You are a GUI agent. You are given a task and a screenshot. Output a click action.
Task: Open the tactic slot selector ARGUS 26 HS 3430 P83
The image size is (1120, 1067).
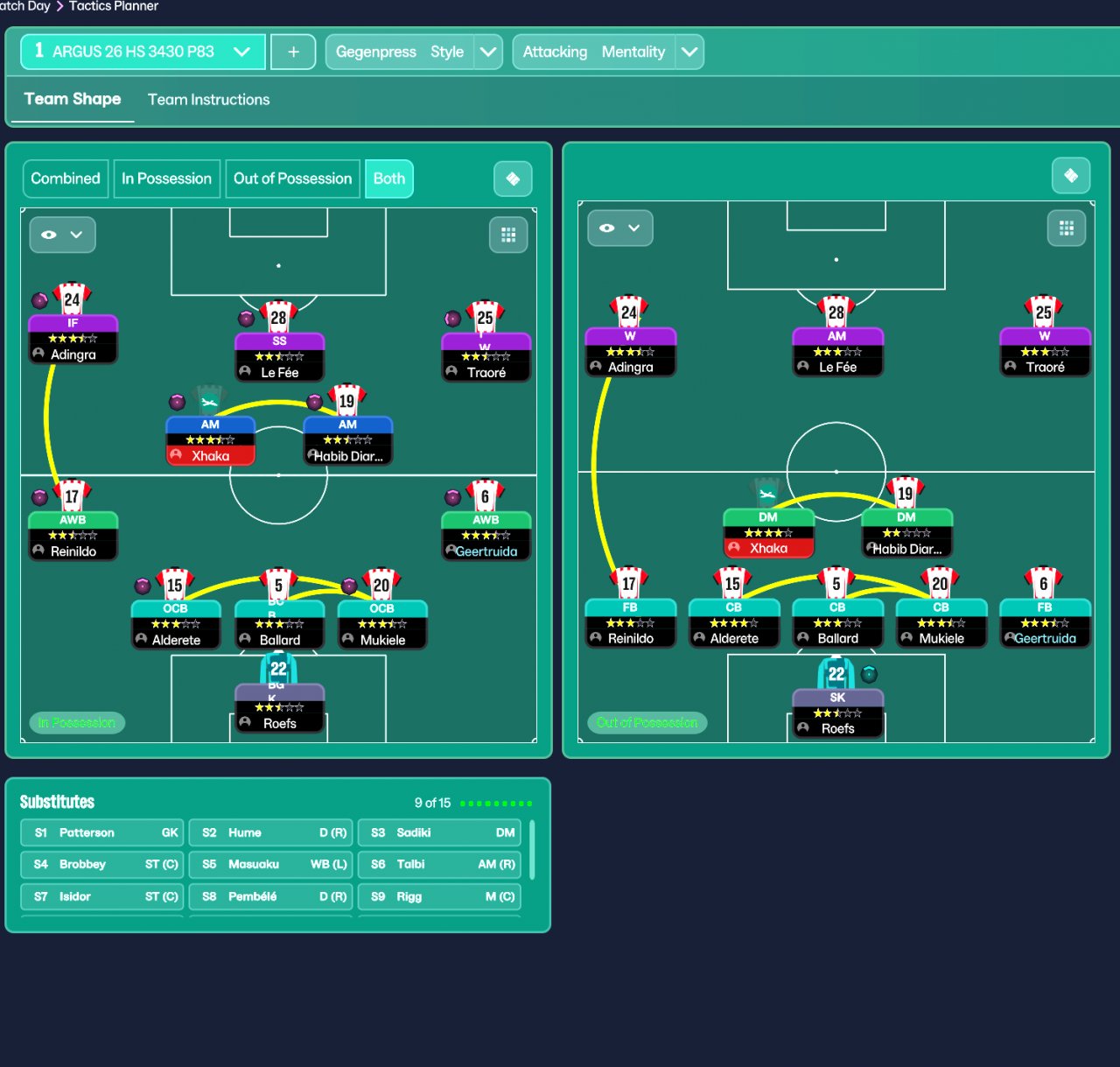pos(143,52)
